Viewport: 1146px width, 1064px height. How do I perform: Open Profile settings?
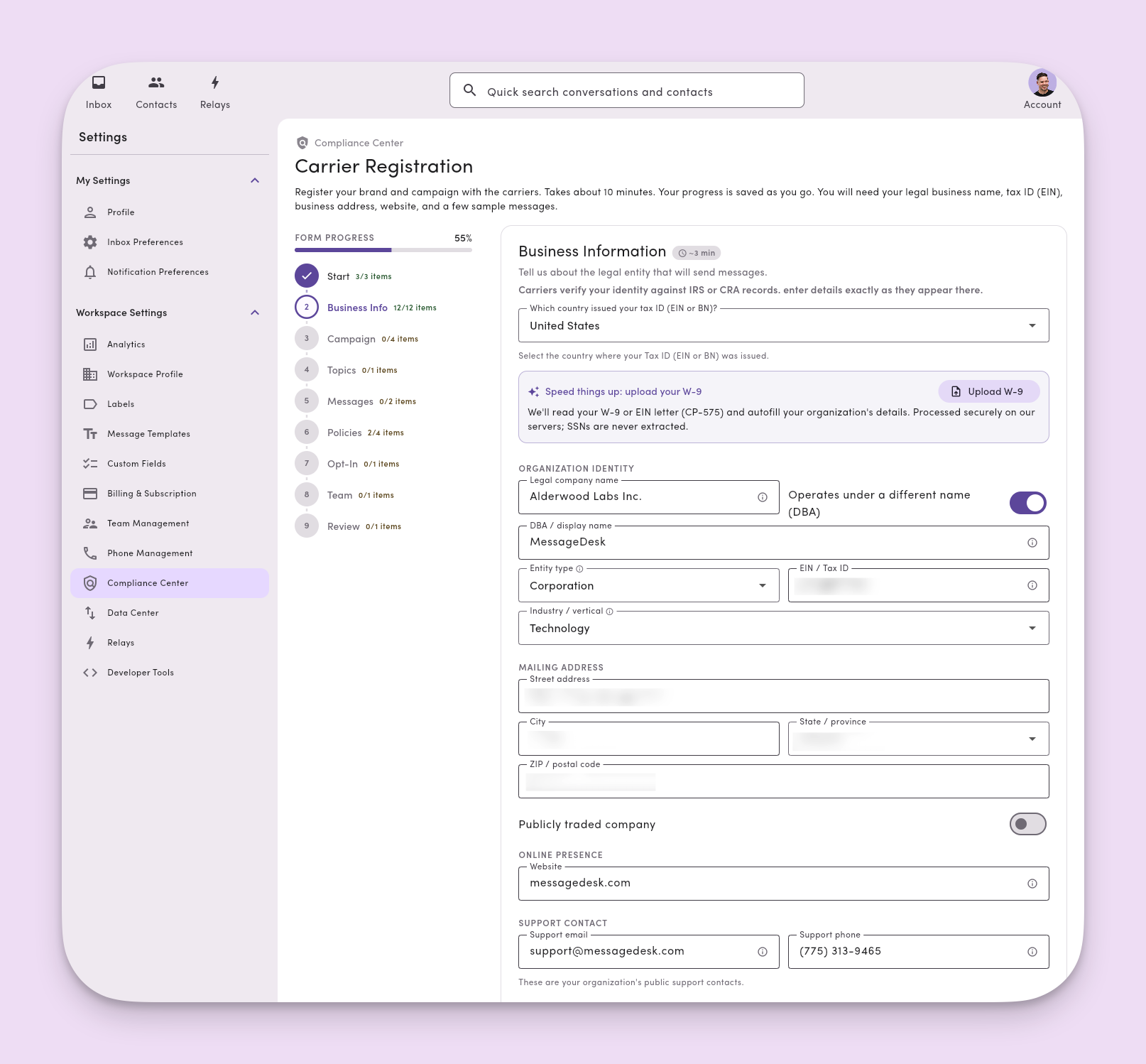(169, 212)
